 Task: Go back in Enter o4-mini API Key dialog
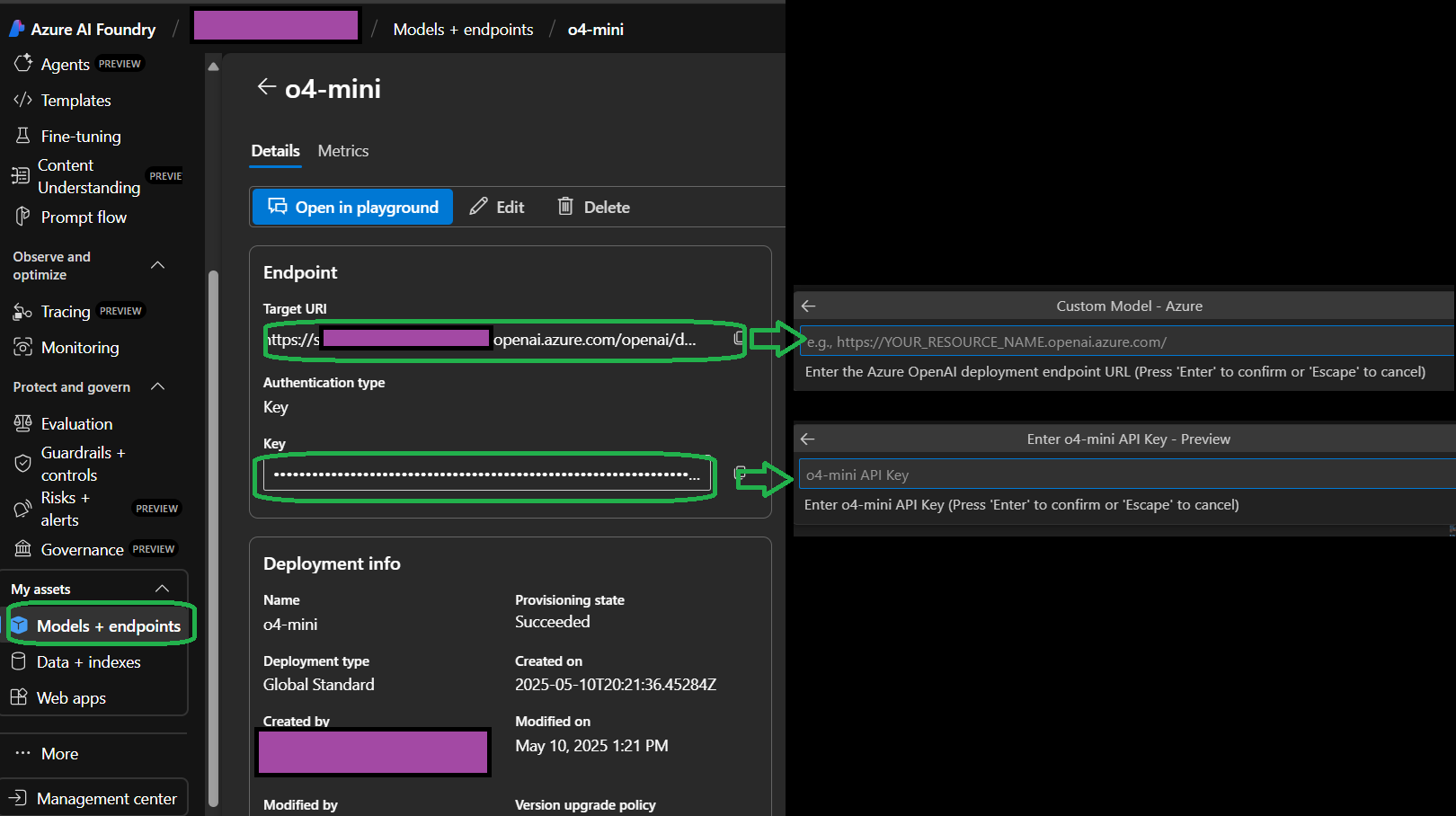point(807,439)
